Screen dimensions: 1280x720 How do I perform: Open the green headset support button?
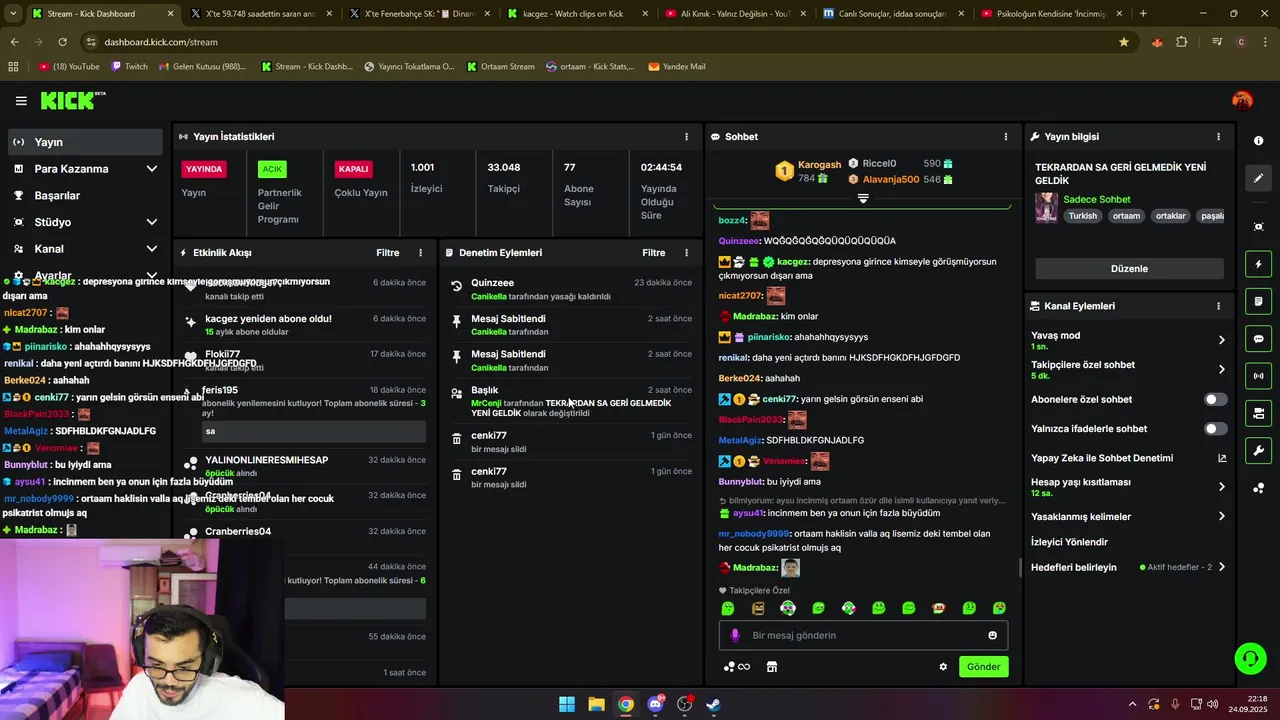click(x=1250, y=658)
